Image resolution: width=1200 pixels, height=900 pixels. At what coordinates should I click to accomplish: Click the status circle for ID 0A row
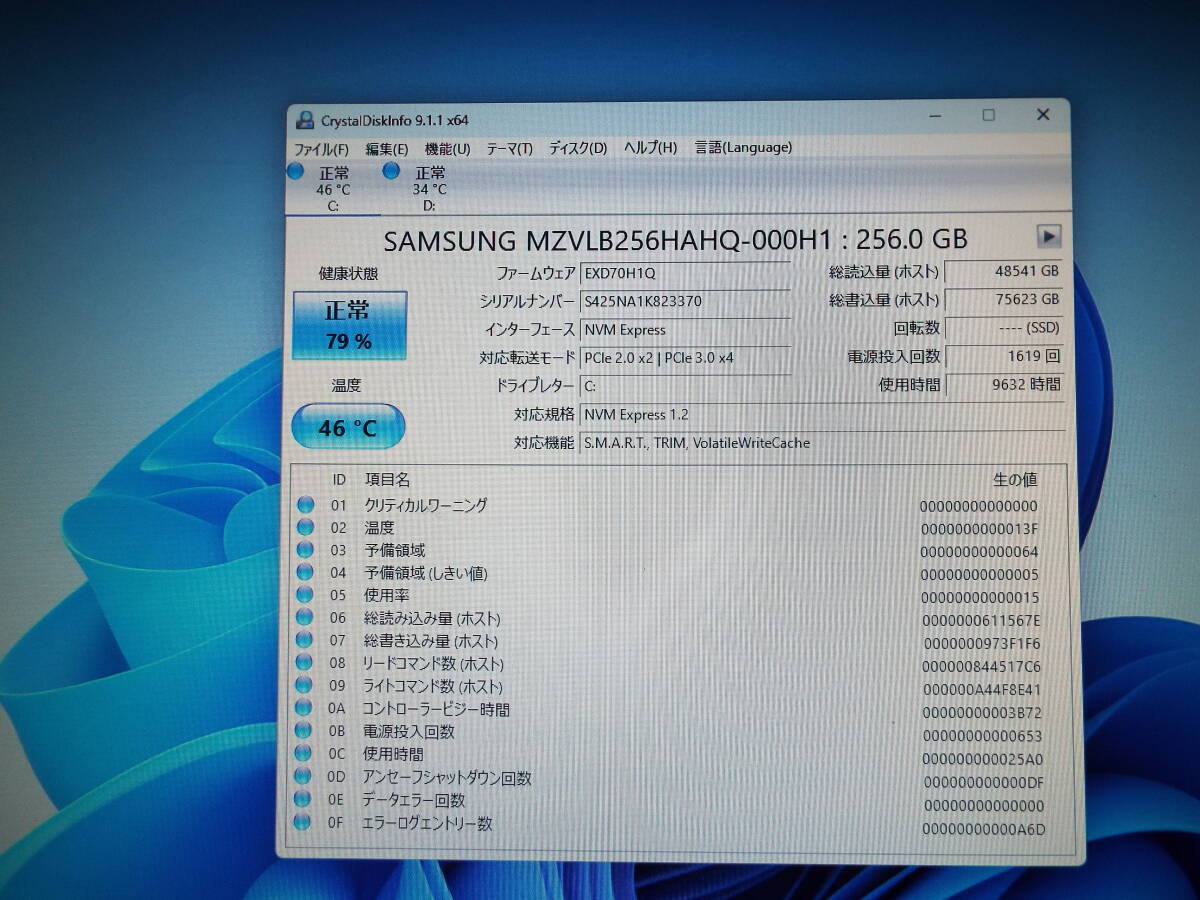pyautogui.click(x=305, y=709)
